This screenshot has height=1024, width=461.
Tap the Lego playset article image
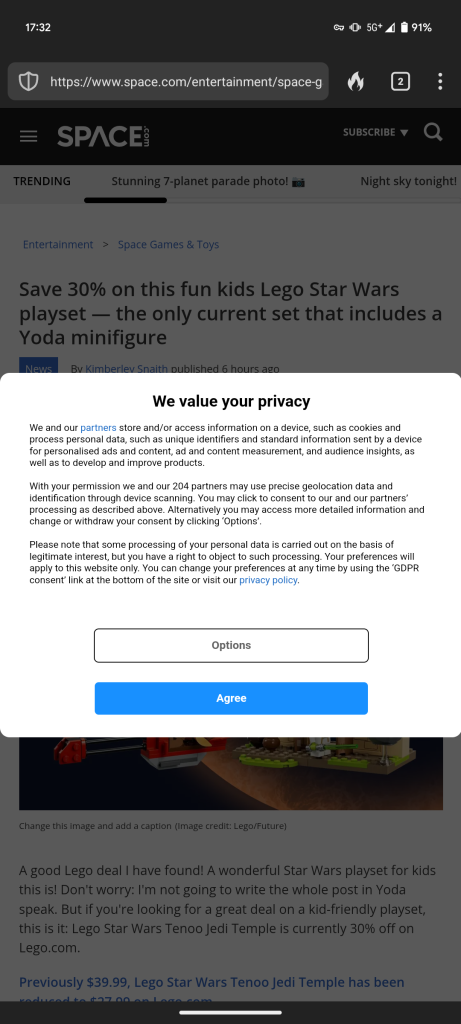(231, 773)
